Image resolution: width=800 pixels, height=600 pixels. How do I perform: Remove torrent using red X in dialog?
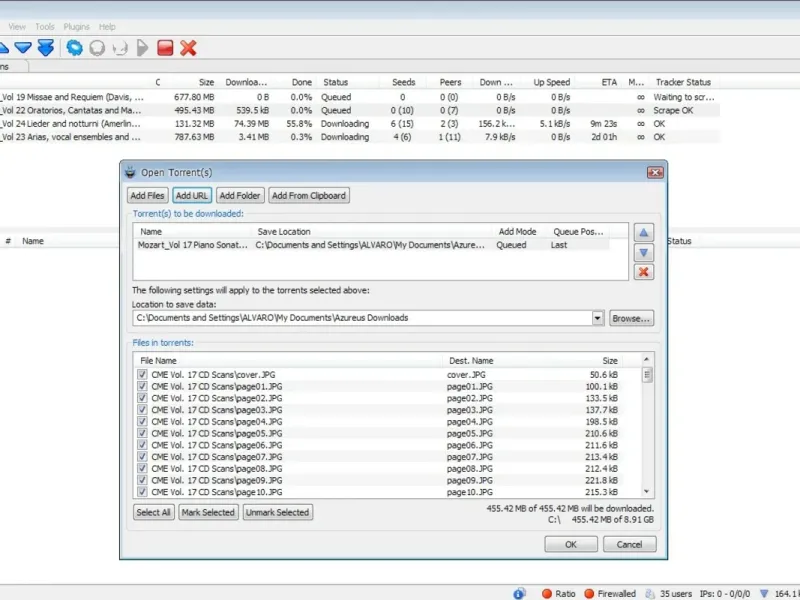644,272
